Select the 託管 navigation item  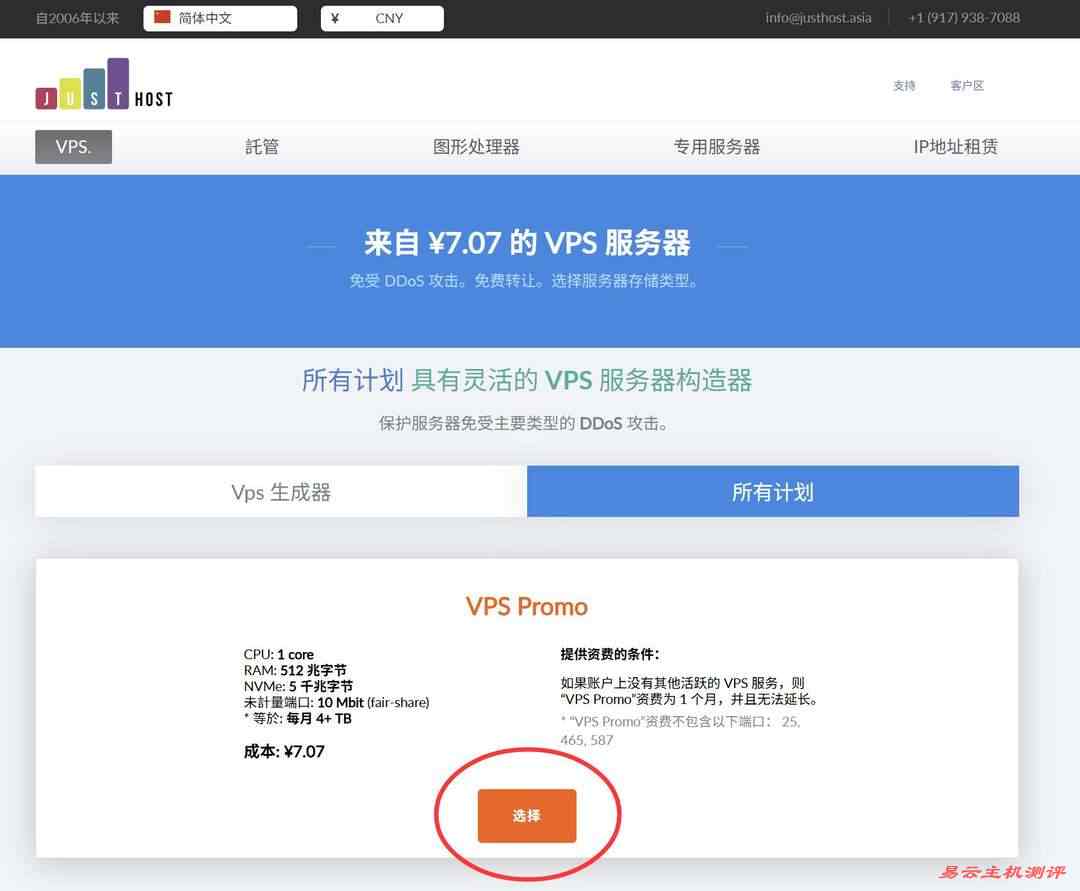[x=262, y=147]
